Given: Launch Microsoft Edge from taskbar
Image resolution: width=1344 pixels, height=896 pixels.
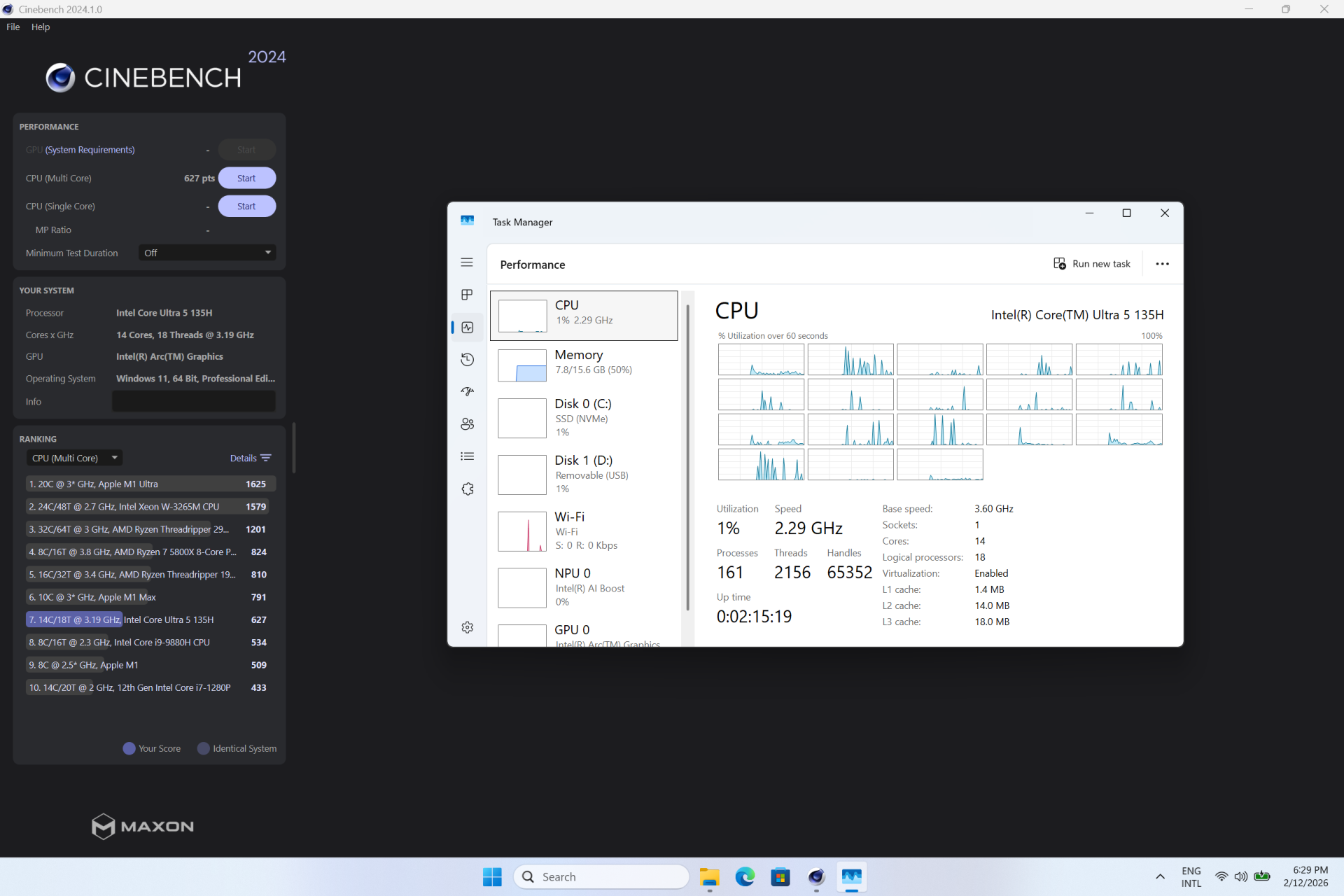Looking at the screenshot, I should pos(745,876).
